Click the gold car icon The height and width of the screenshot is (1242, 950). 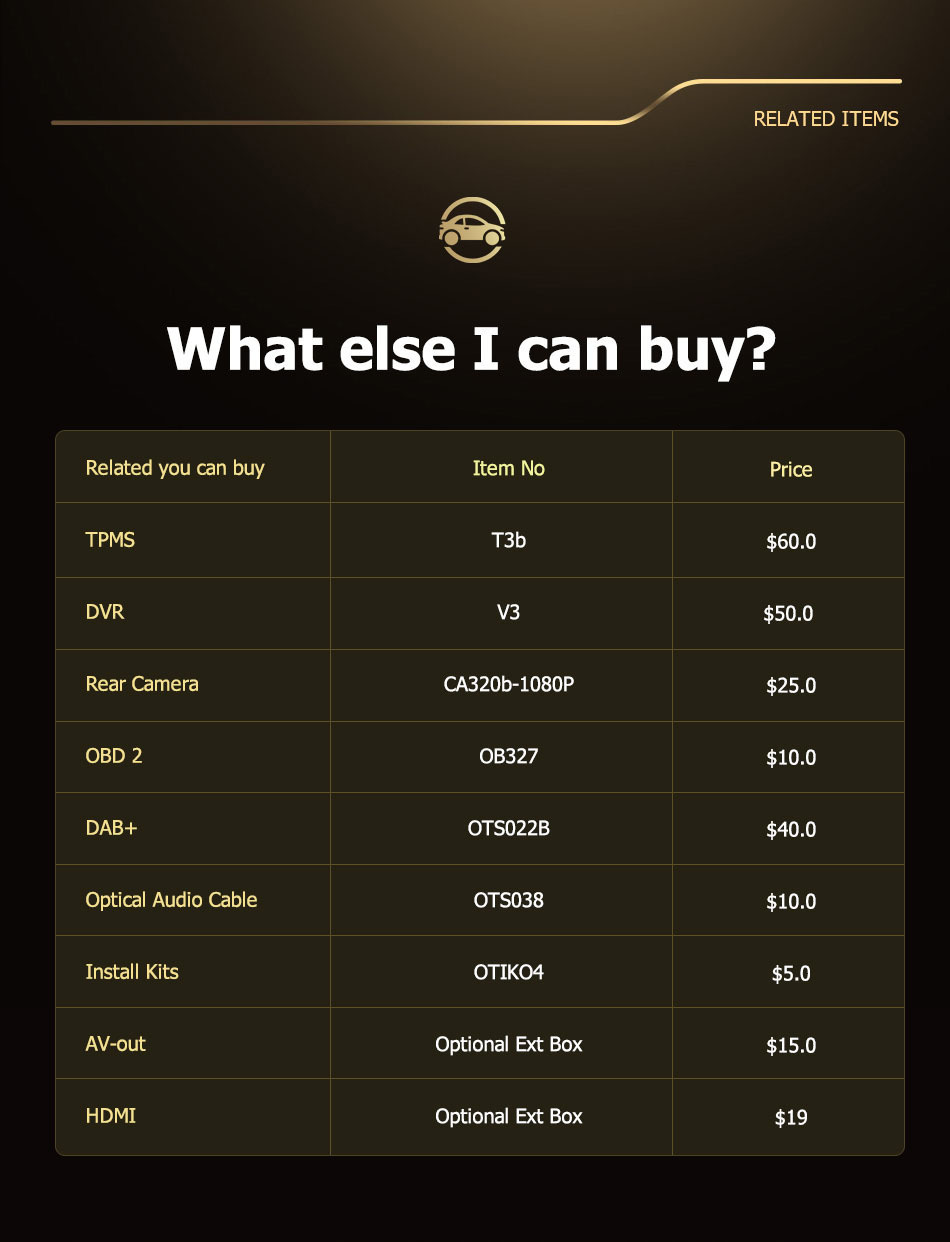[x=473, y=231]
